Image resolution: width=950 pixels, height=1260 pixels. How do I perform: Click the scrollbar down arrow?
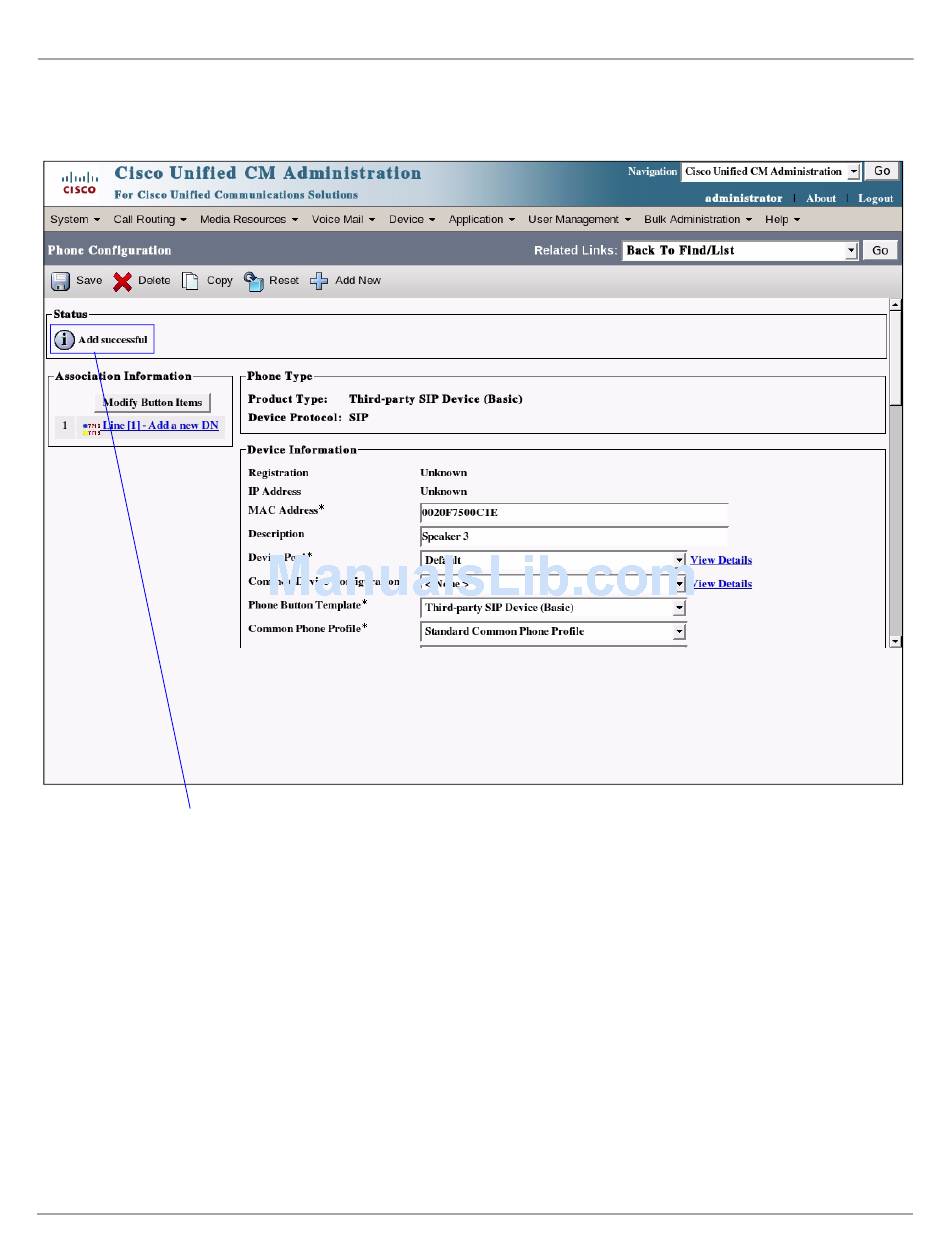click(x=895, y=642)
